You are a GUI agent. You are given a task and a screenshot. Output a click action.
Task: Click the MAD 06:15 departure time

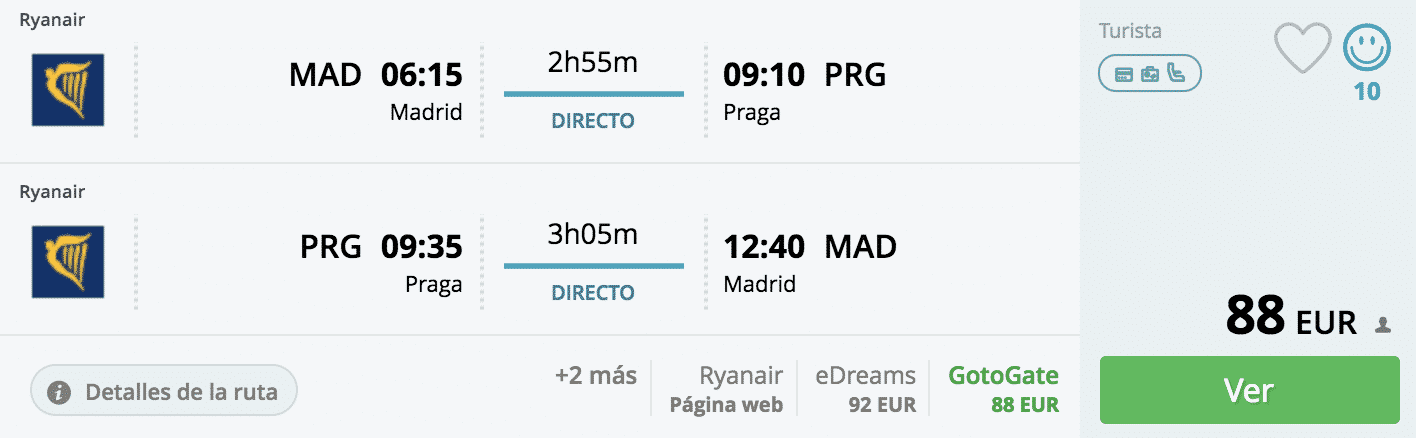click(421, 75)
